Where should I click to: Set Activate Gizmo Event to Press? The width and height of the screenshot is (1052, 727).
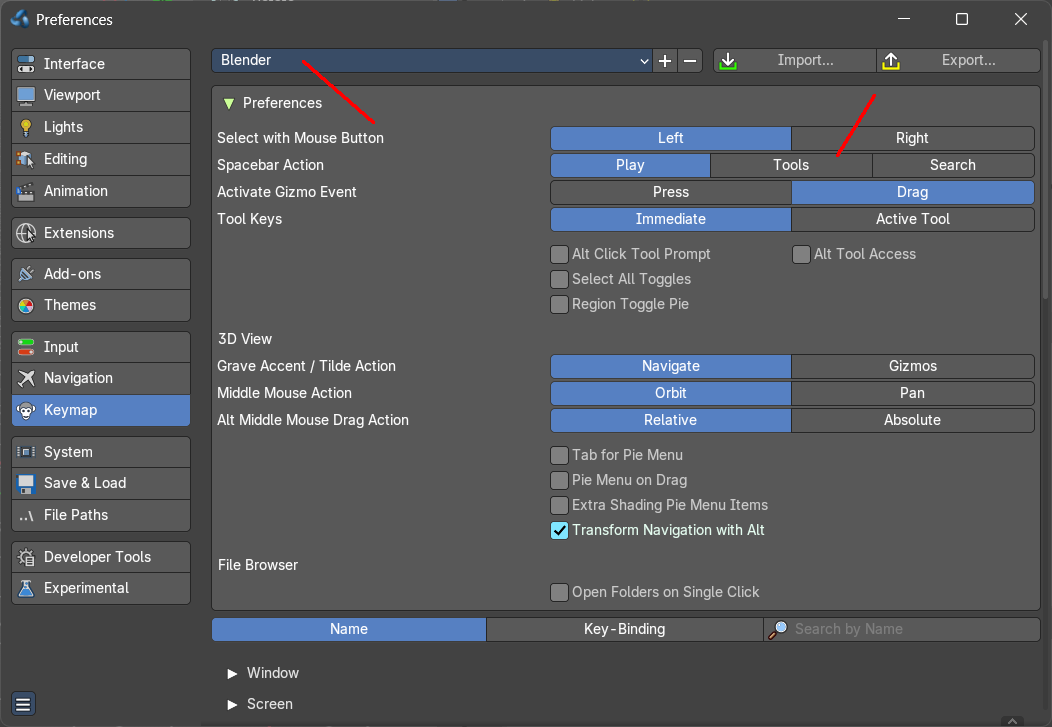point(671,192)
